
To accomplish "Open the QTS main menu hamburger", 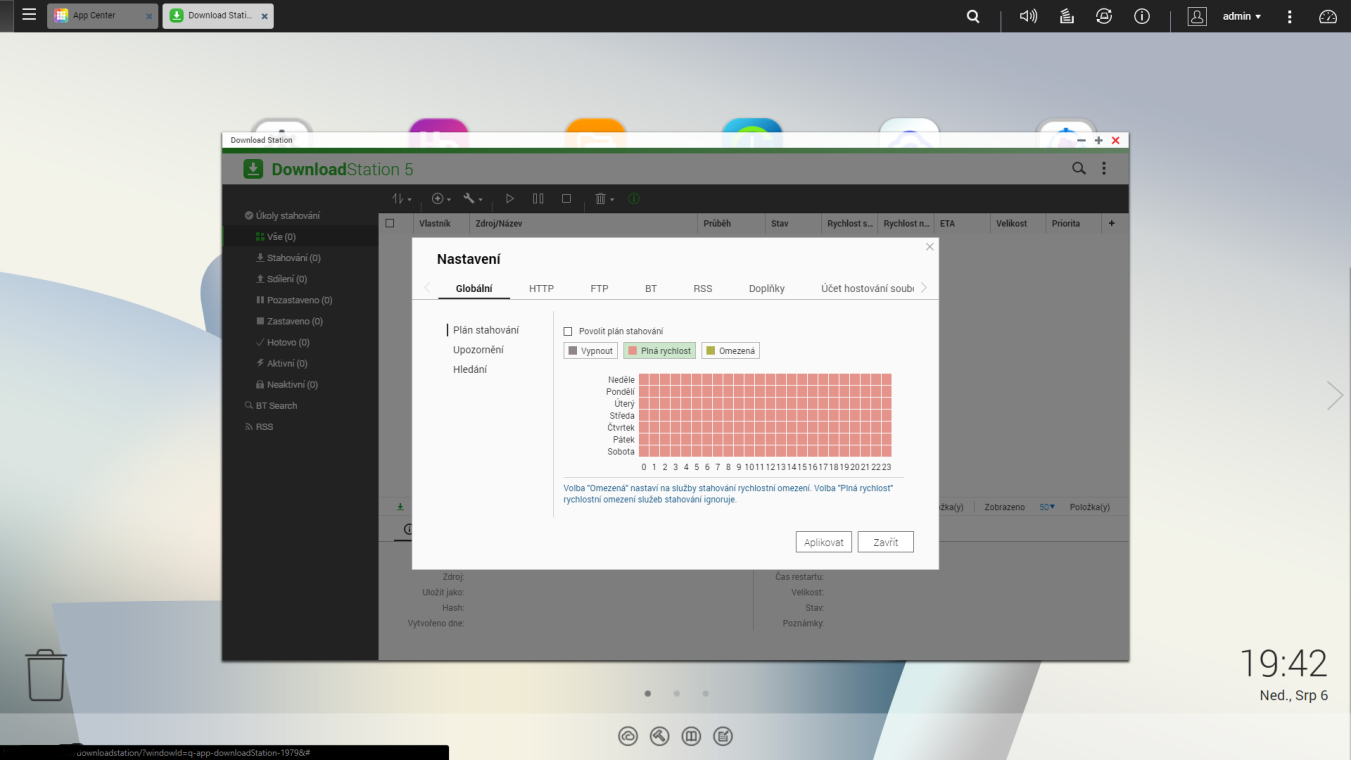I will click(29, 15).
